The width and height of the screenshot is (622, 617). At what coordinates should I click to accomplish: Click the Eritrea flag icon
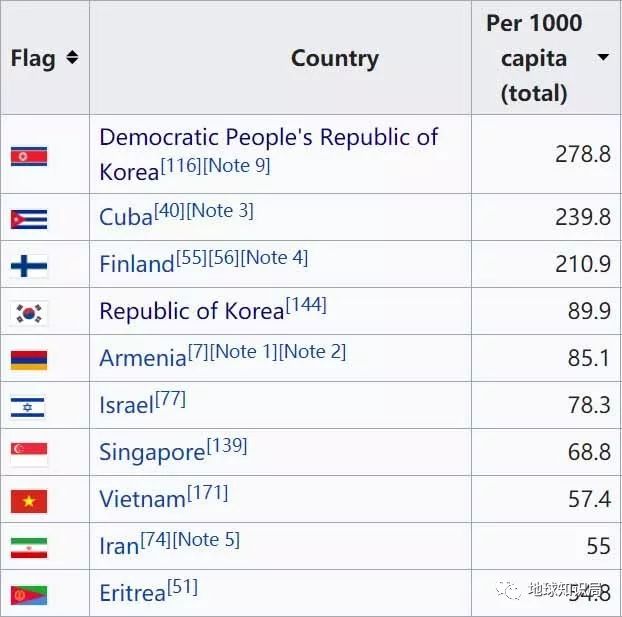pos(29,593)
